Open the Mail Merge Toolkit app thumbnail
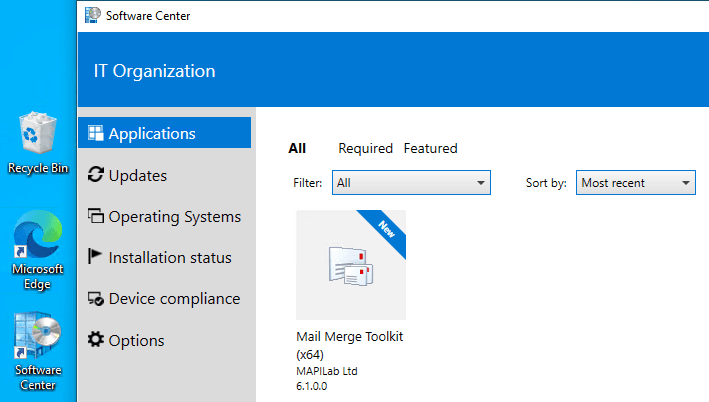 [351, 265]
